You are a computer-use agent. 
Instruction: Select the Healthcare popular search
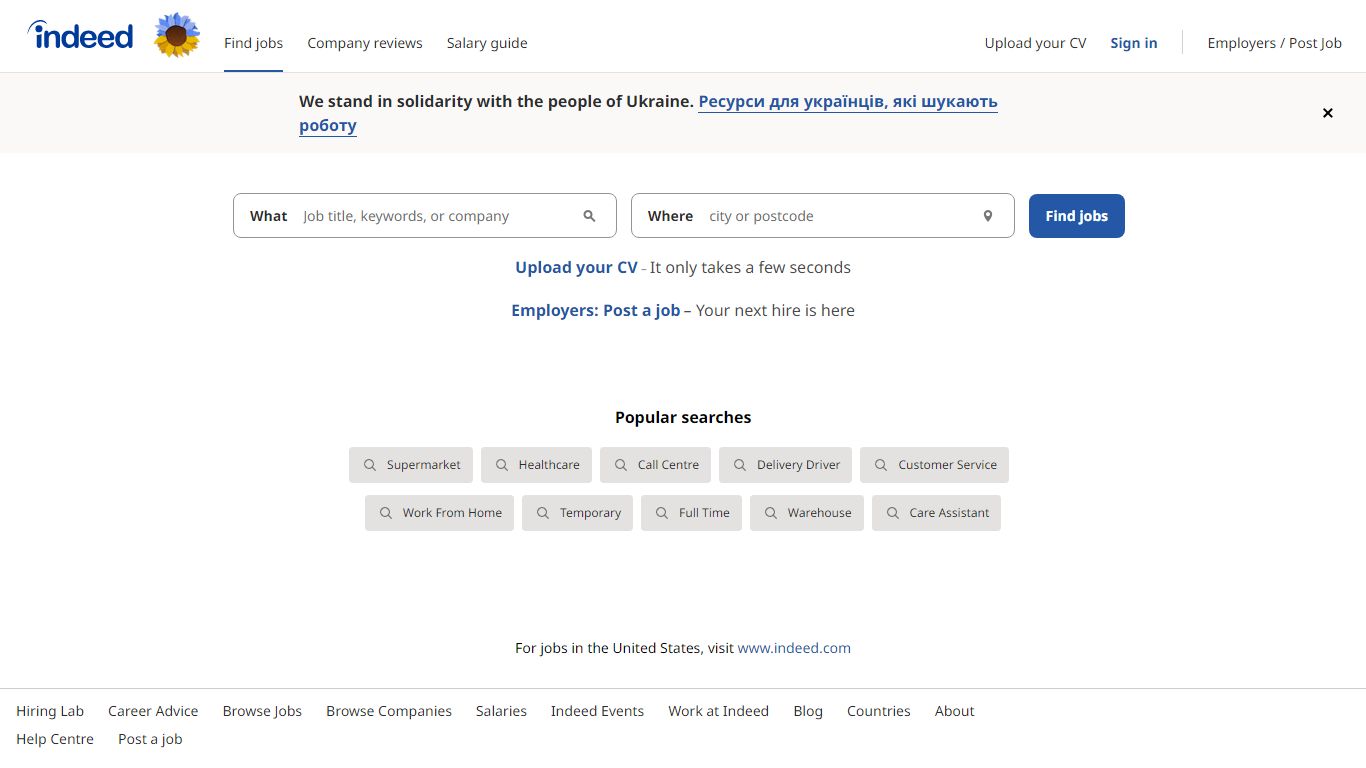(536, 464)
